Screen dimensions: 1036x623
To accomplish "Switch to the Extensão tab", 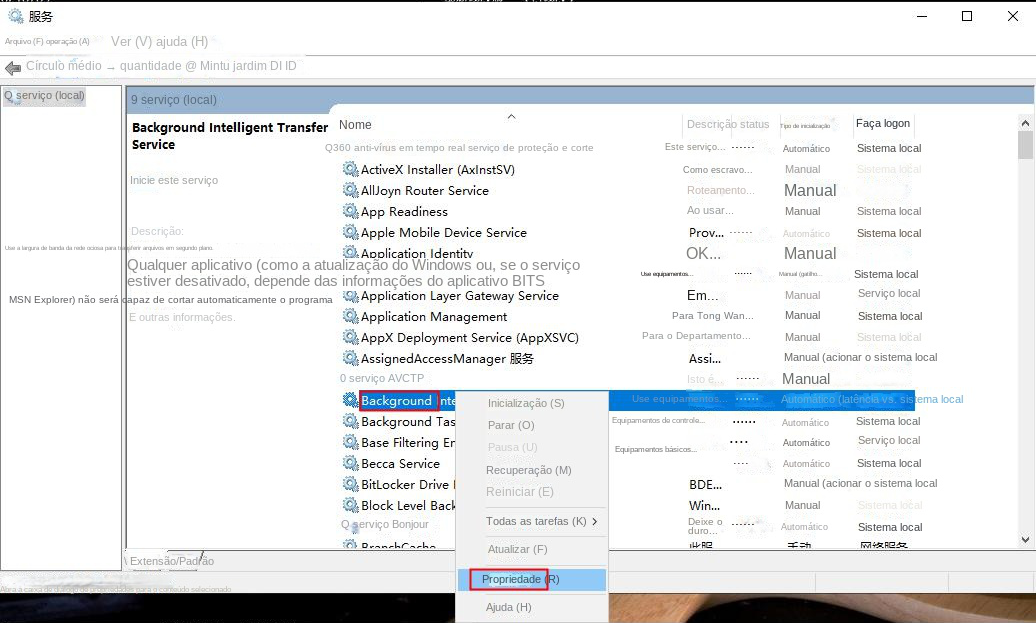I will 146,561.
